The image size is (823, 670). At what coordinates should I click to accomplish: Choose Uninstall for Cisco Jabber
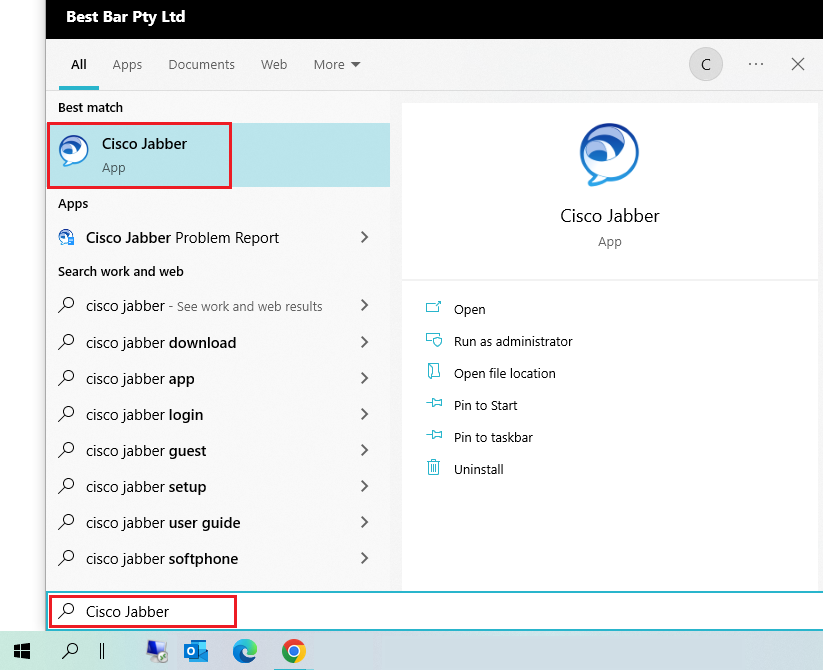click(478, 470)
